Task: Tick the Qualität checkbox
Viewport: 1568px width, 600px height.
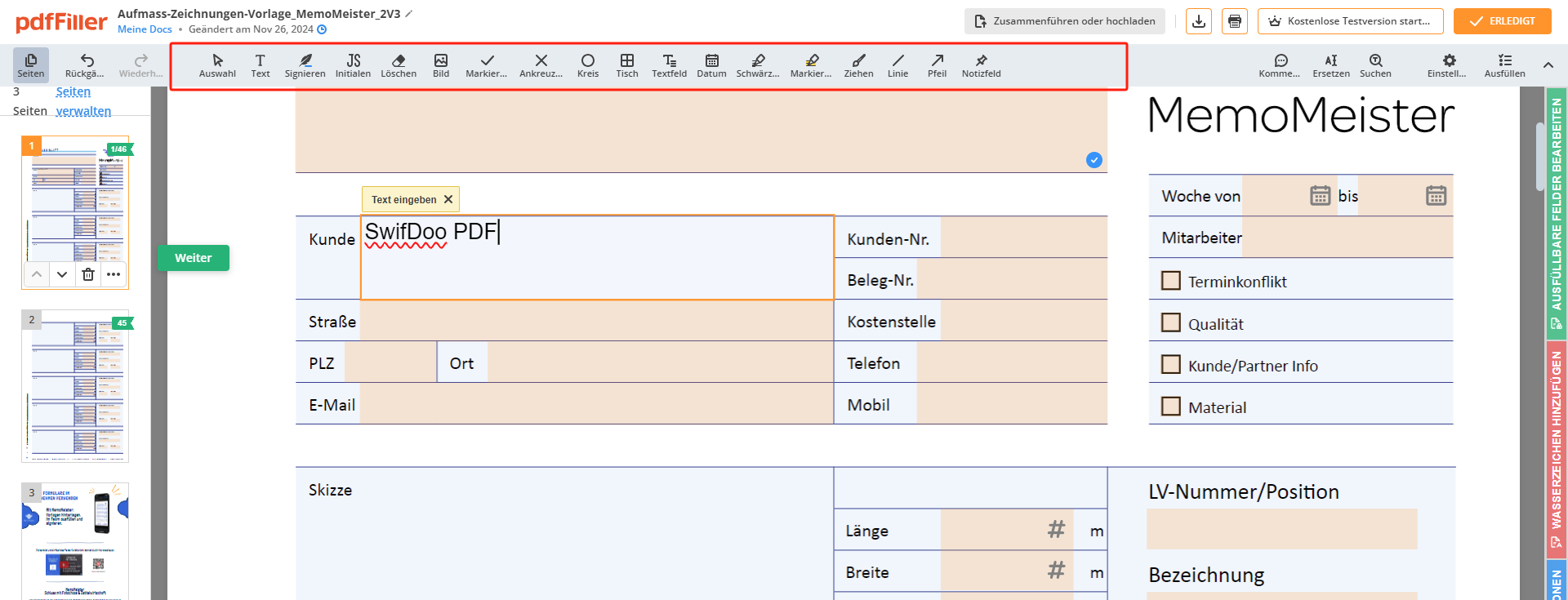Action: [1170, 323]
